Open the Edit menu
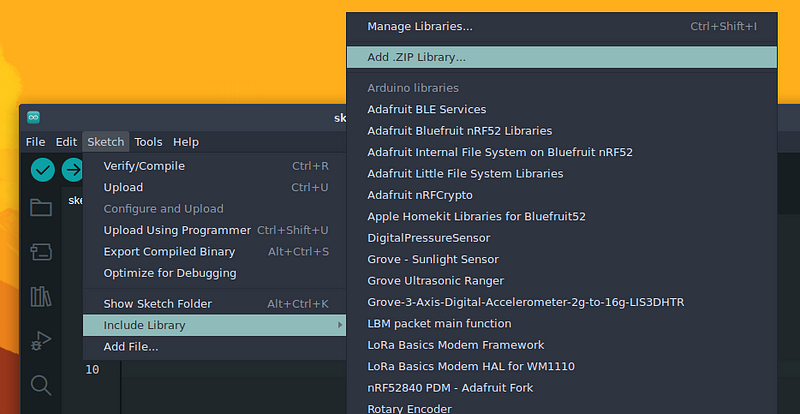800x414 pixels. [x=66, y=142]
